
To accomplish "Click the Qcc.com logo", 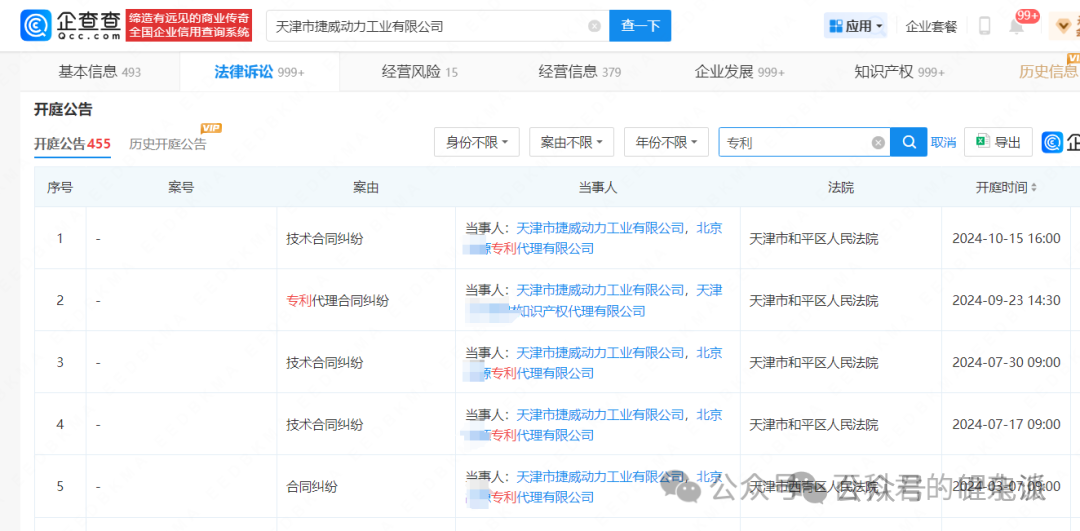I will (x=72, y=25).
